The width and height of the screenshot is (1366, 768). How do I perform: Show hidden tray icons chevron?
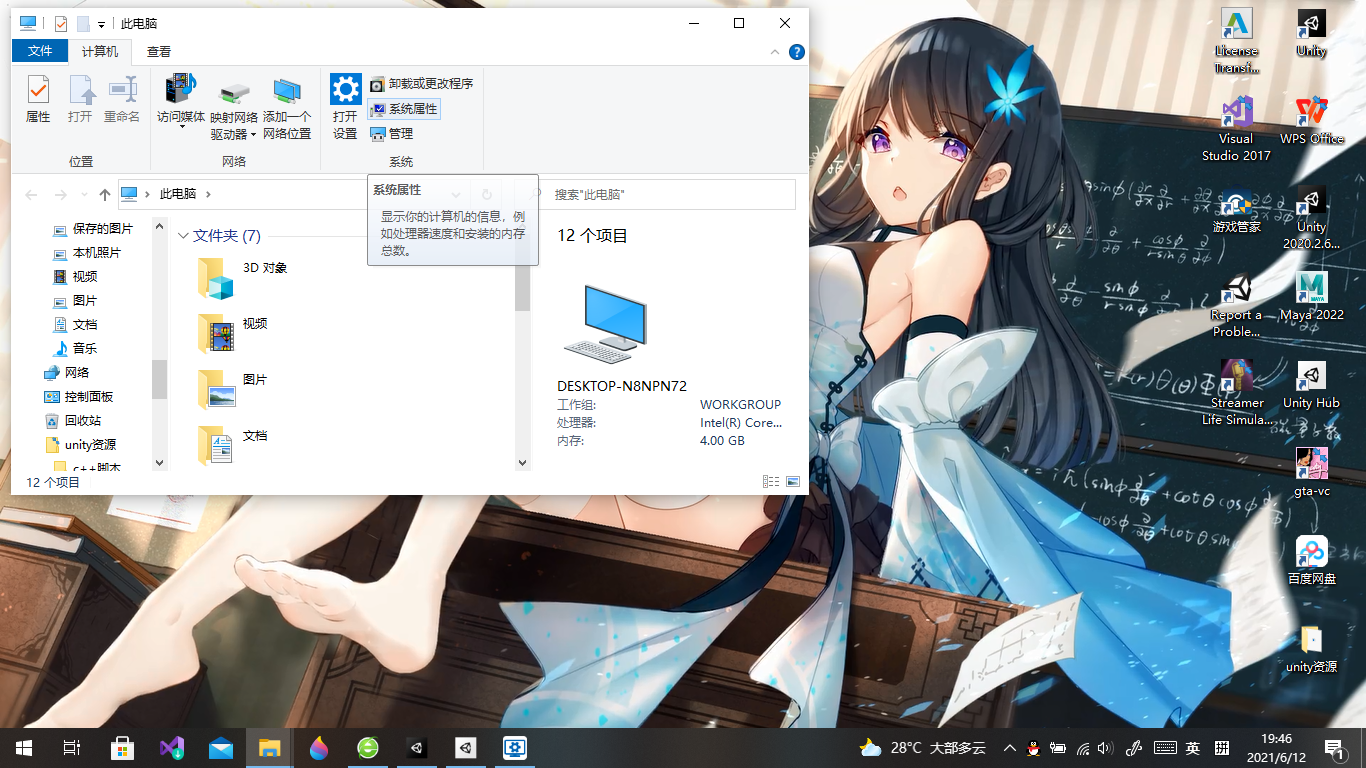click(x=1010, y=748)
